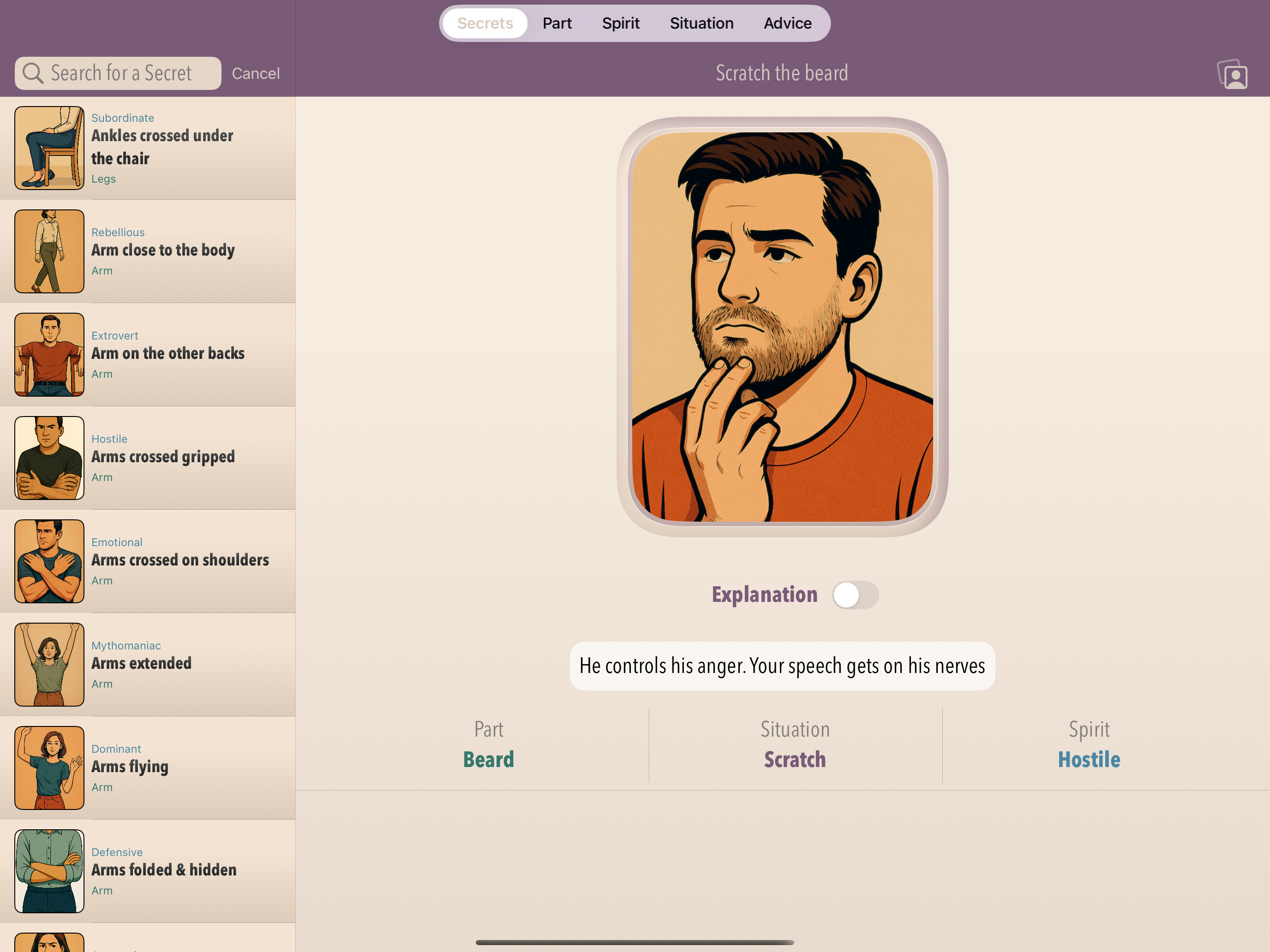Click the Explanation label

click(x=764, y=595)
